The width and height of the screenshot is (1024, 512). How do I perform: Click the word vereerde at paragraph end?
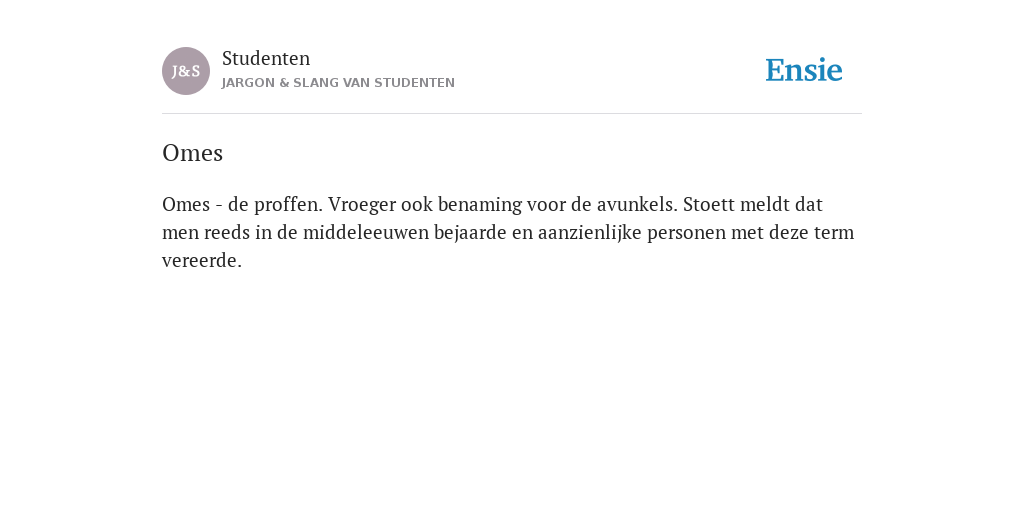(x=202, y=261)
